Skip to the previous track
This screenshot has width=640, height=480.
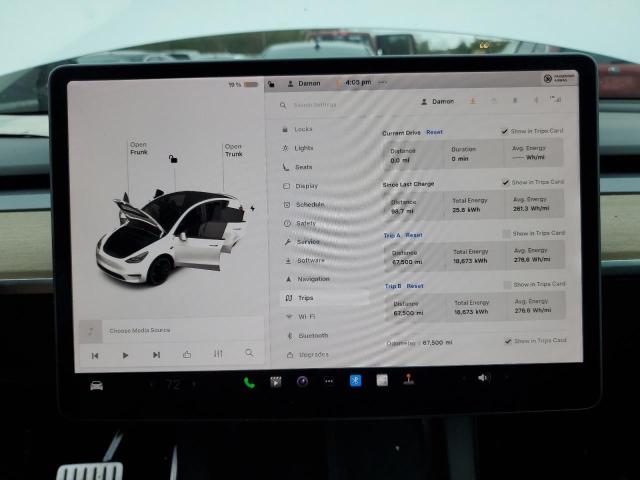click(x=95, y=356)
